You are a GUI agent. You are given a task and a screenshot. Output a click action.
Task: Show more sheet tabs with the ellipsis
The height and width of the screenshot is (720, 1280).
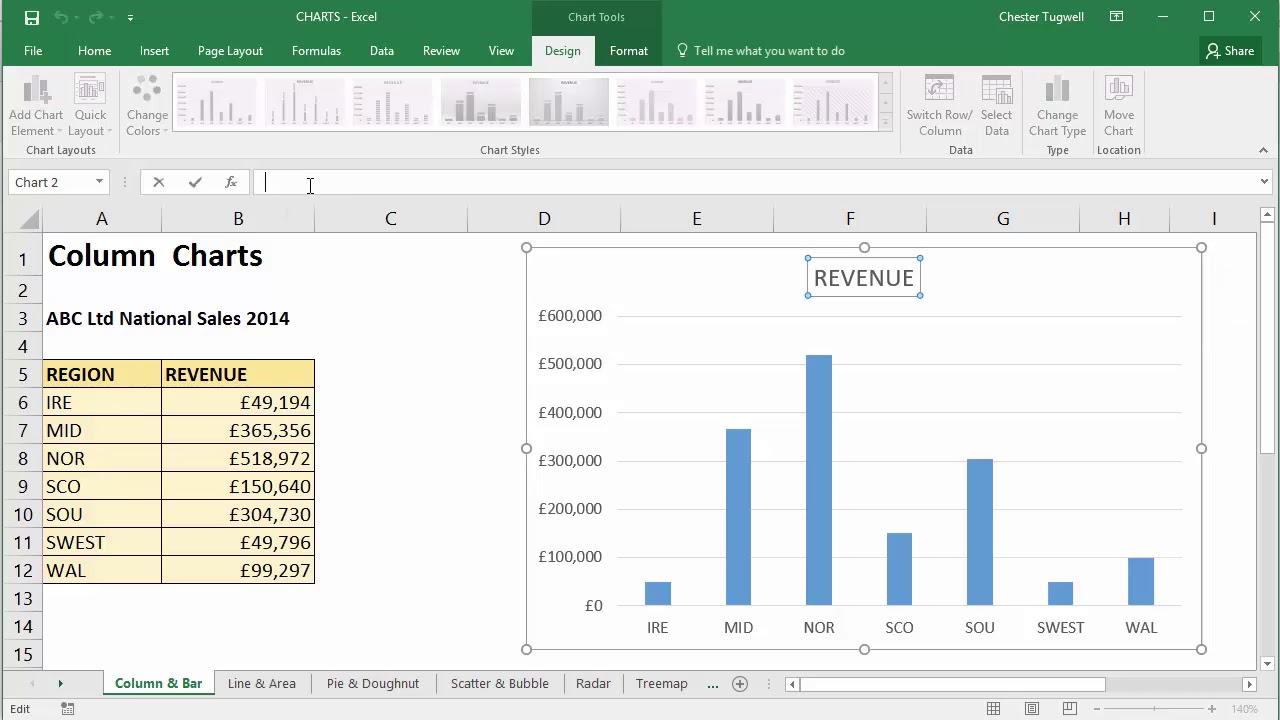click(712, 684)
